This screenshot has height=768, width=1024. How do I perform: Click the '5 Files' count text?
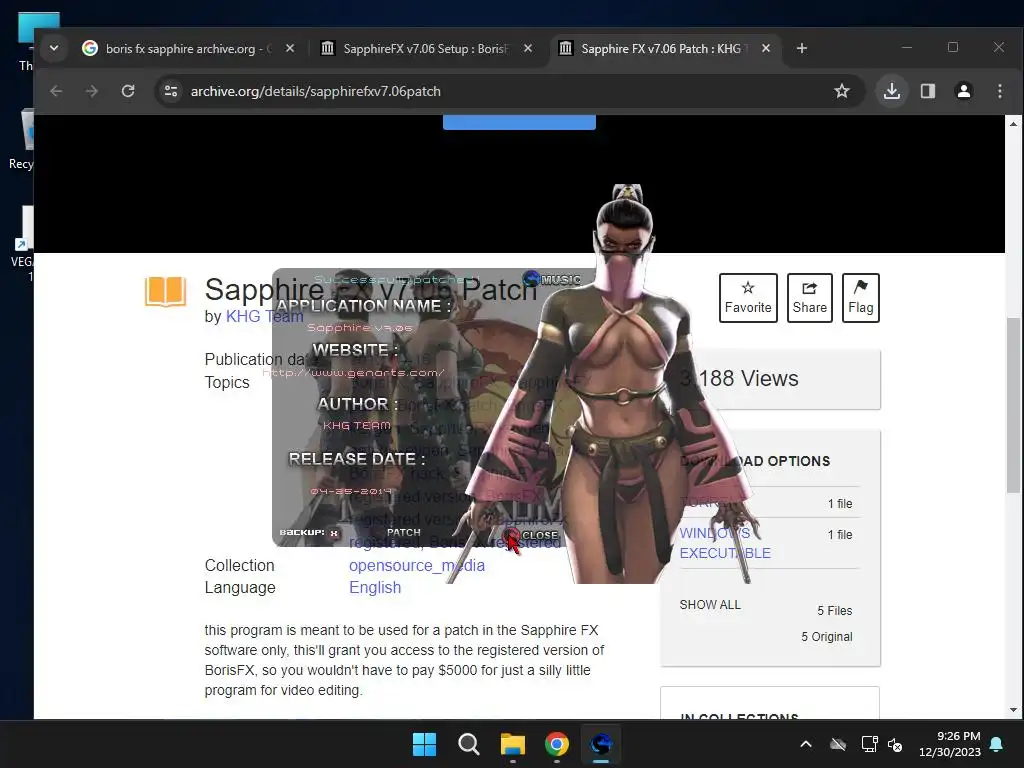pos(835,611)
